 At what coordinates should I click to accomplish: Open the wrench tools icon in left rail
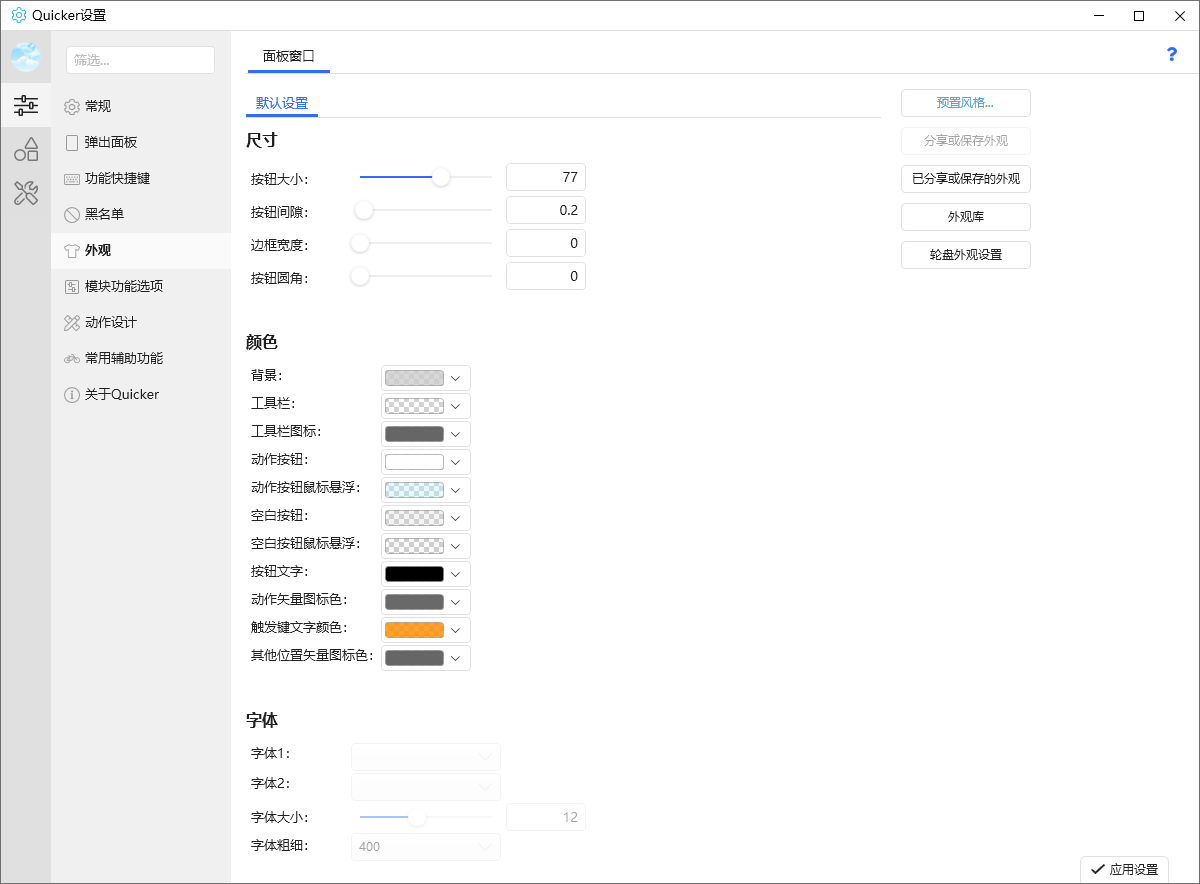tap(26, 193)
